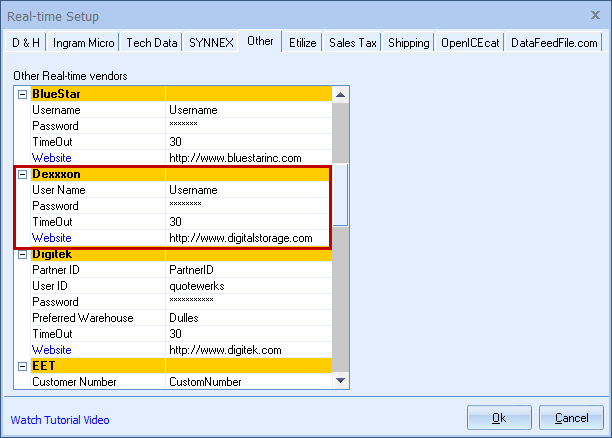Select the EET header row
612x438 pixels.
[x=181, y=366]
